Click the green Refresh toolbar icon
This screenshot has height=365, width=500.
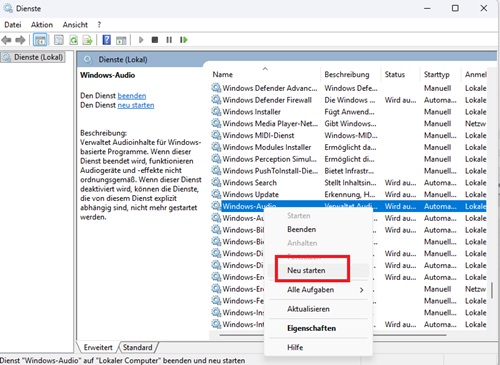click(x=73, y=40)
